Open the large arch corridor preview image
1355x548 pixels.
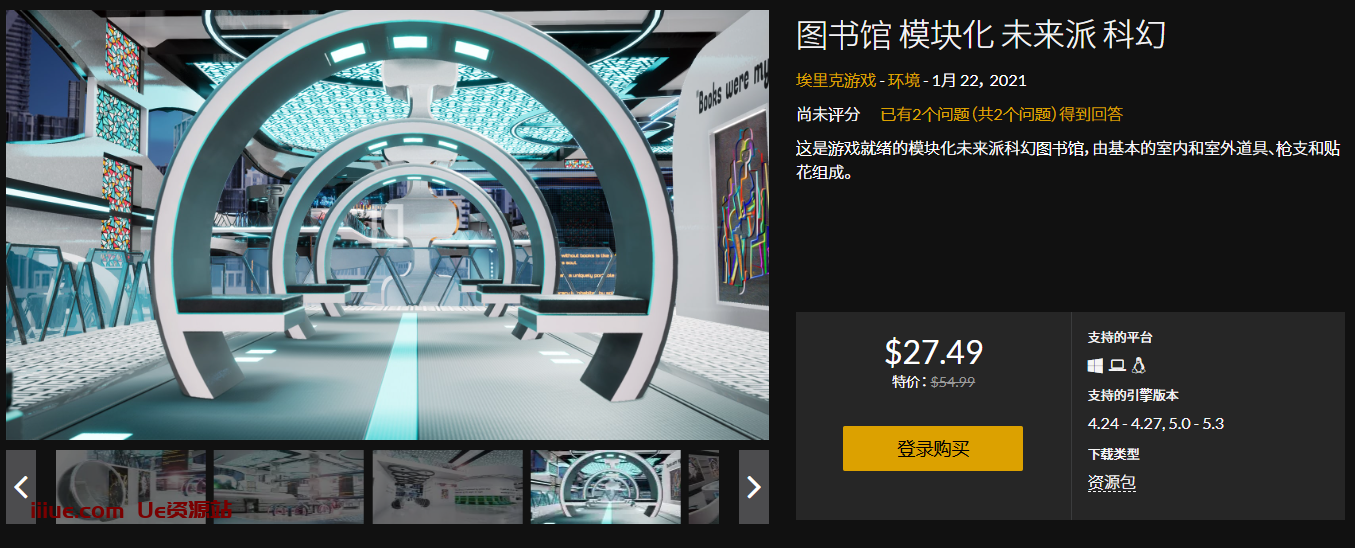coord(388,225)
